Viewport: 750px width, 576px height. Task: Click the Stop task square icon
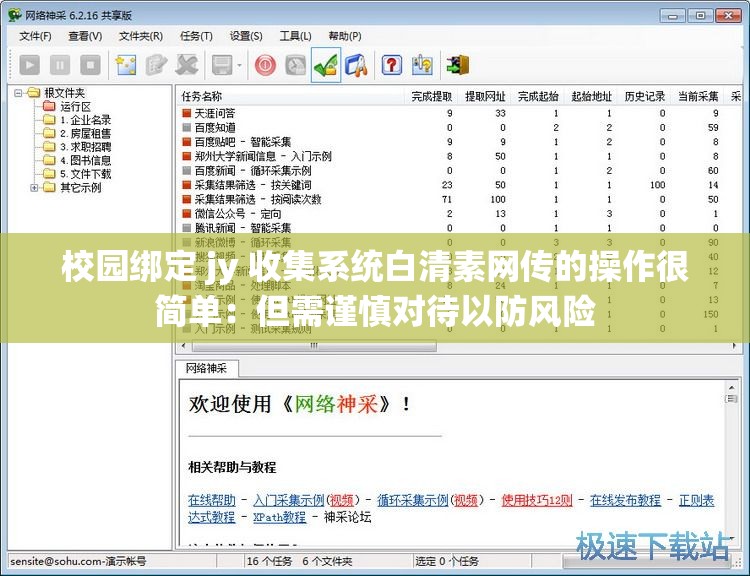[90, 65]
